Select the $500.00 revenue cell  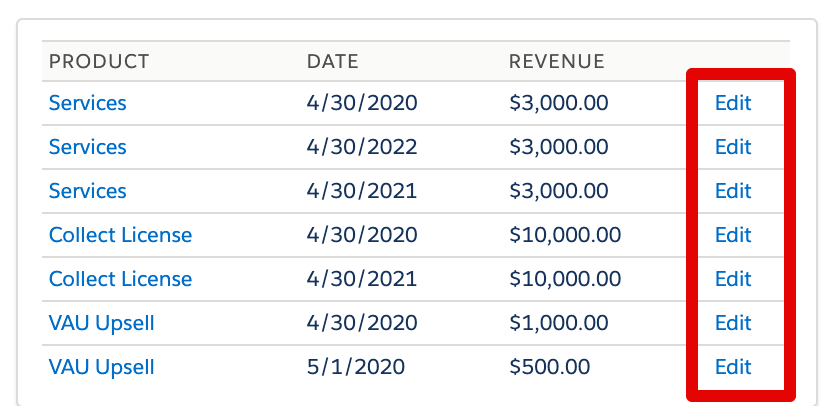click(549, 367)
